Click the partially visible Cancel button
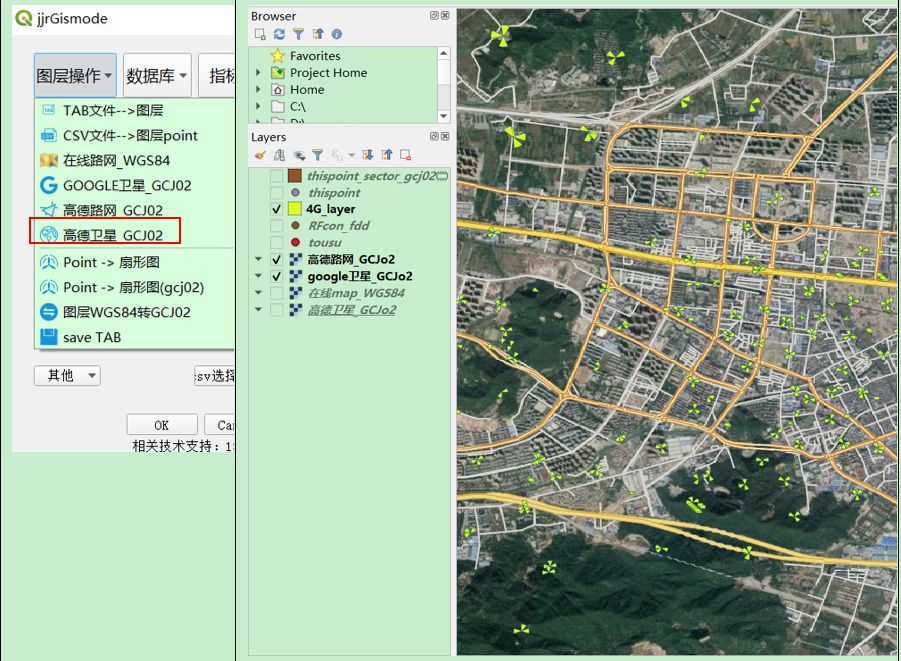Image resolution: width=901 pixels, height=661 pixels. pyautogui.click(x=220, y=425)
